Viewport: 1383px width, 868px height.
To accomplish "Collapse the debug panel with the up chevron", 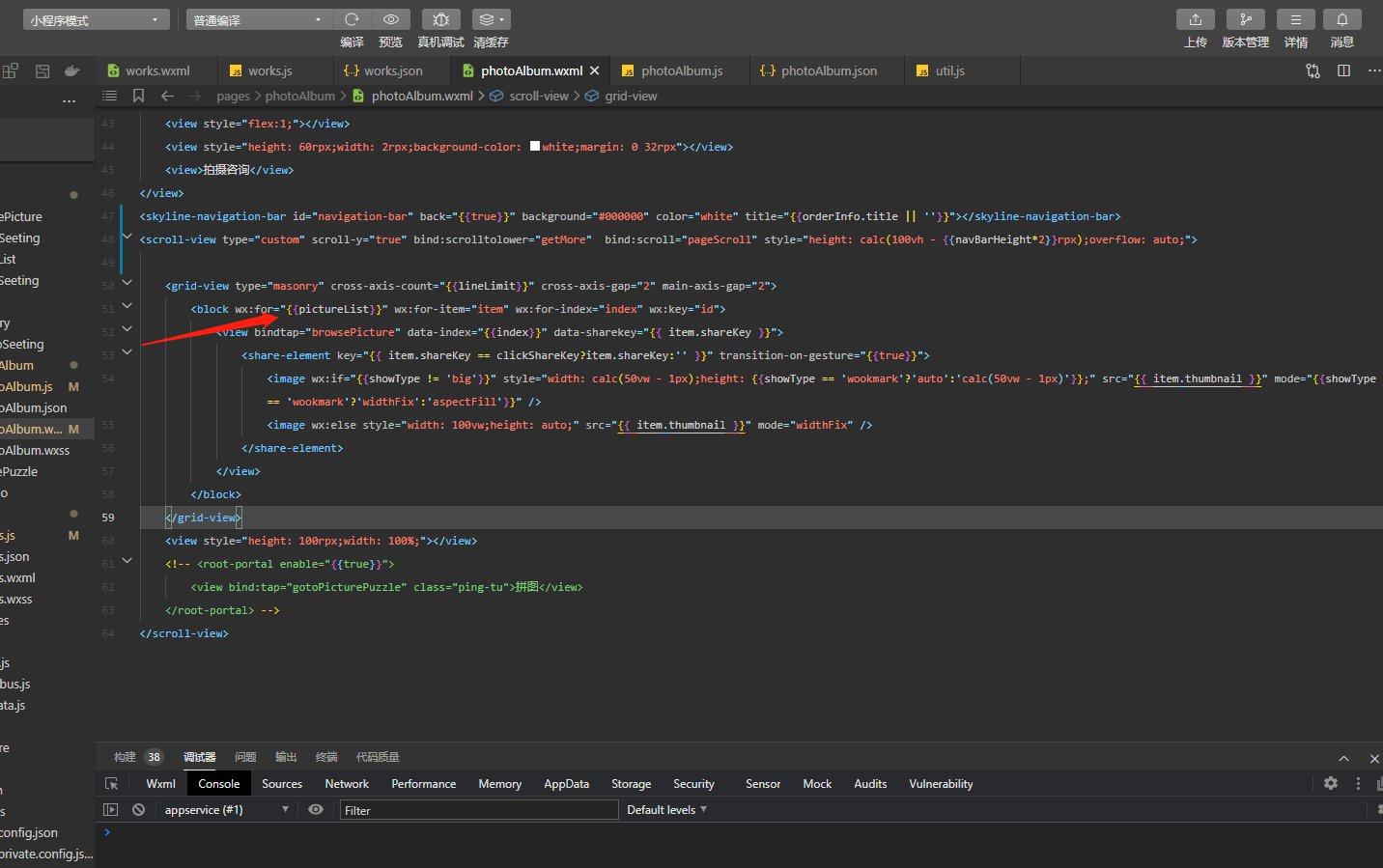I will pos(1343,758).
